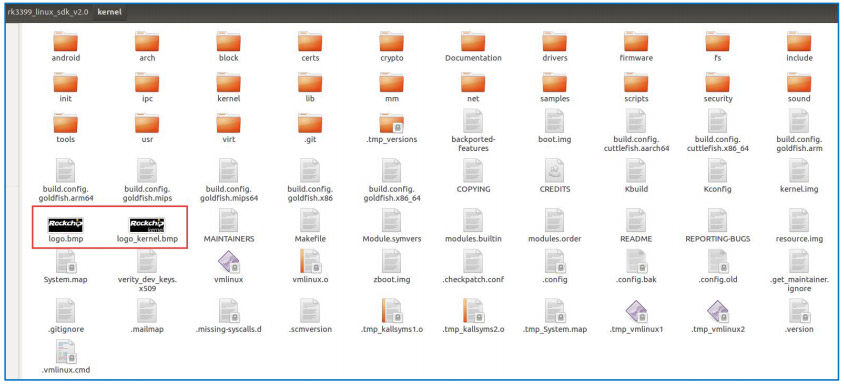Screen dimensions: 844x384
Task: Select the COPYING file
Action: pos(473,171)
